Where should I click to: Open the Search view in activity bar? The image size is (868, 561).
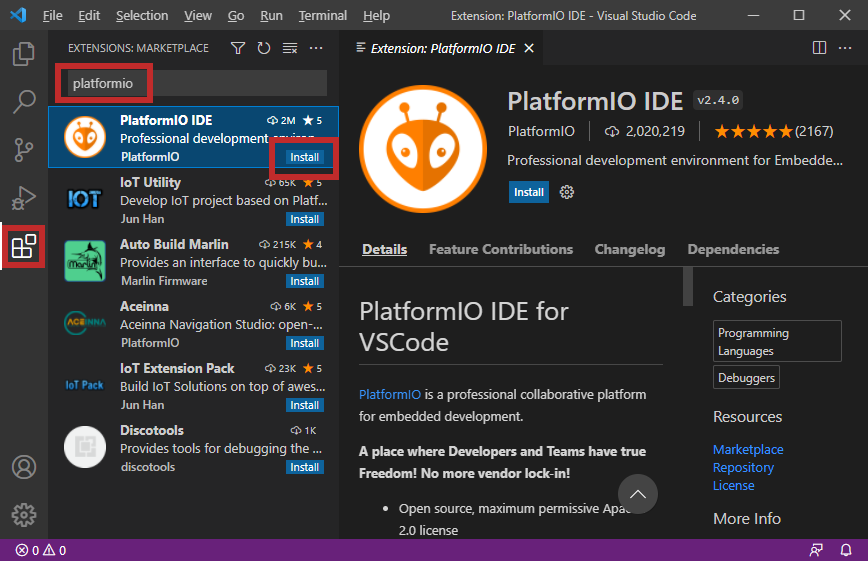point(24,101)
